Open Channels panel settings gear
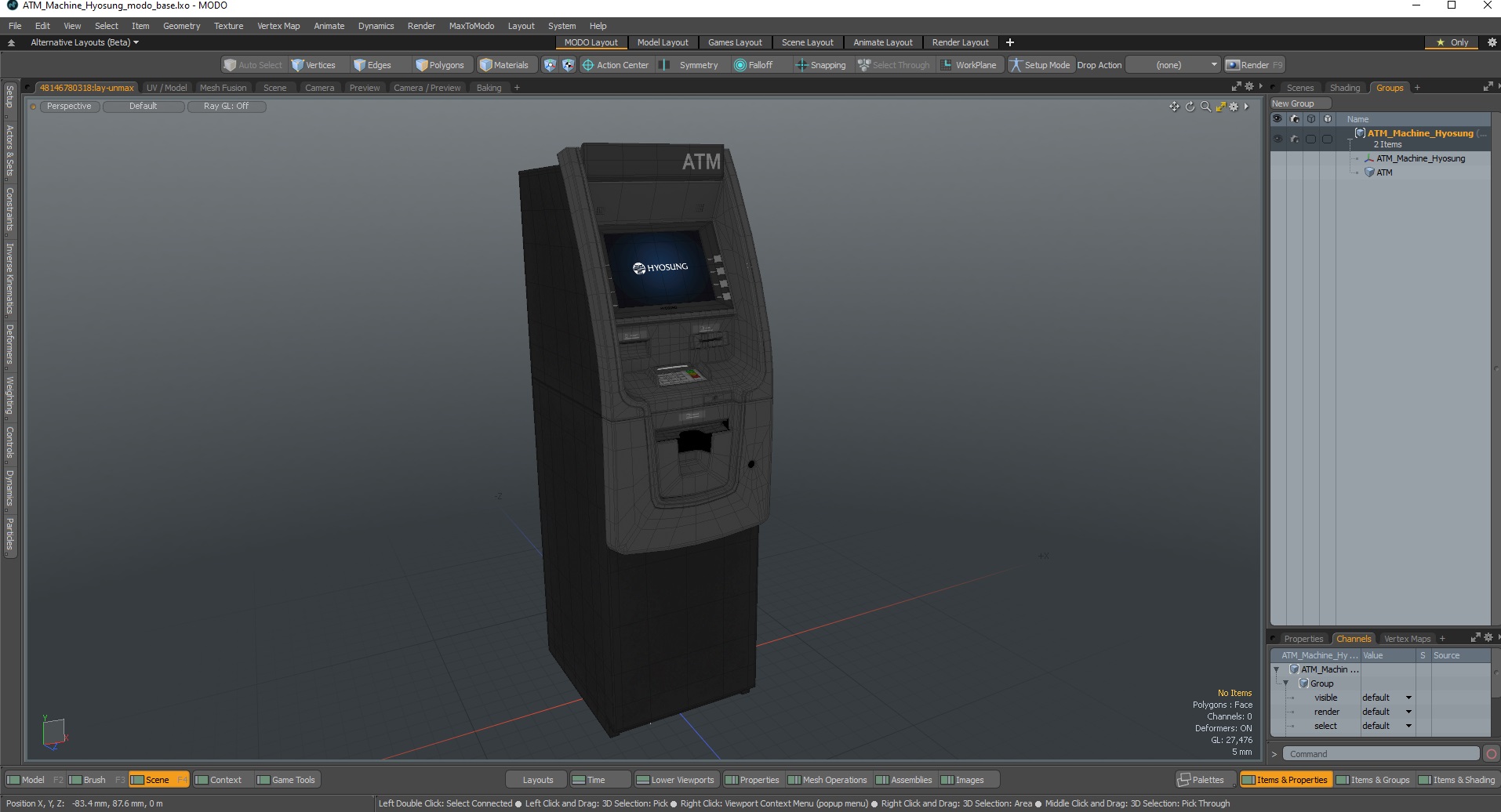1501x812 pixels. (x=1488, y=638)
